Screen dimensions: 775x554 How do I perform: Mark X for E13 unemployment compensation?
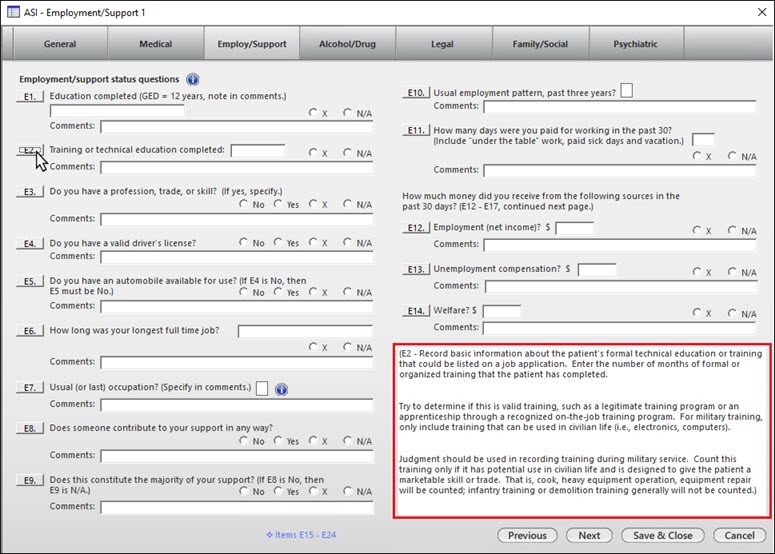pyautogui.click(x=698, y=271)
